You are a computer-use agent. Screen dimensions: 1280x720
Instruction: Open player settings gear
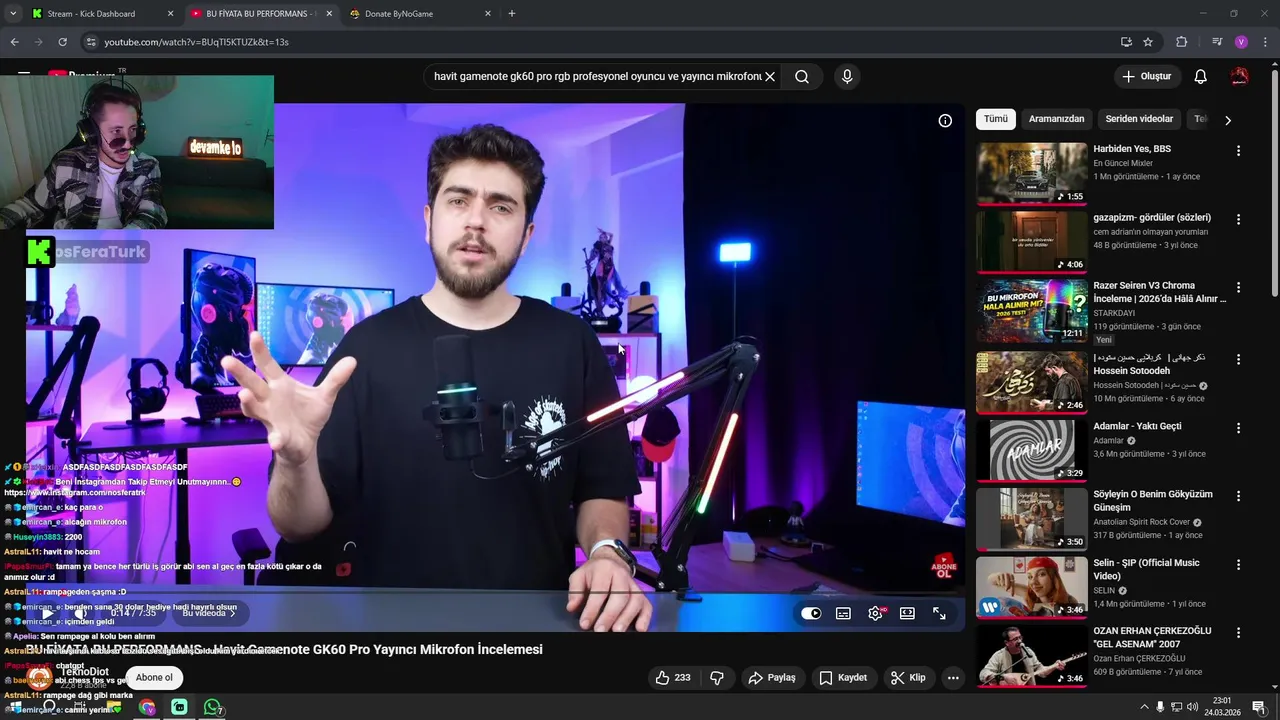[x=876, y=613]
